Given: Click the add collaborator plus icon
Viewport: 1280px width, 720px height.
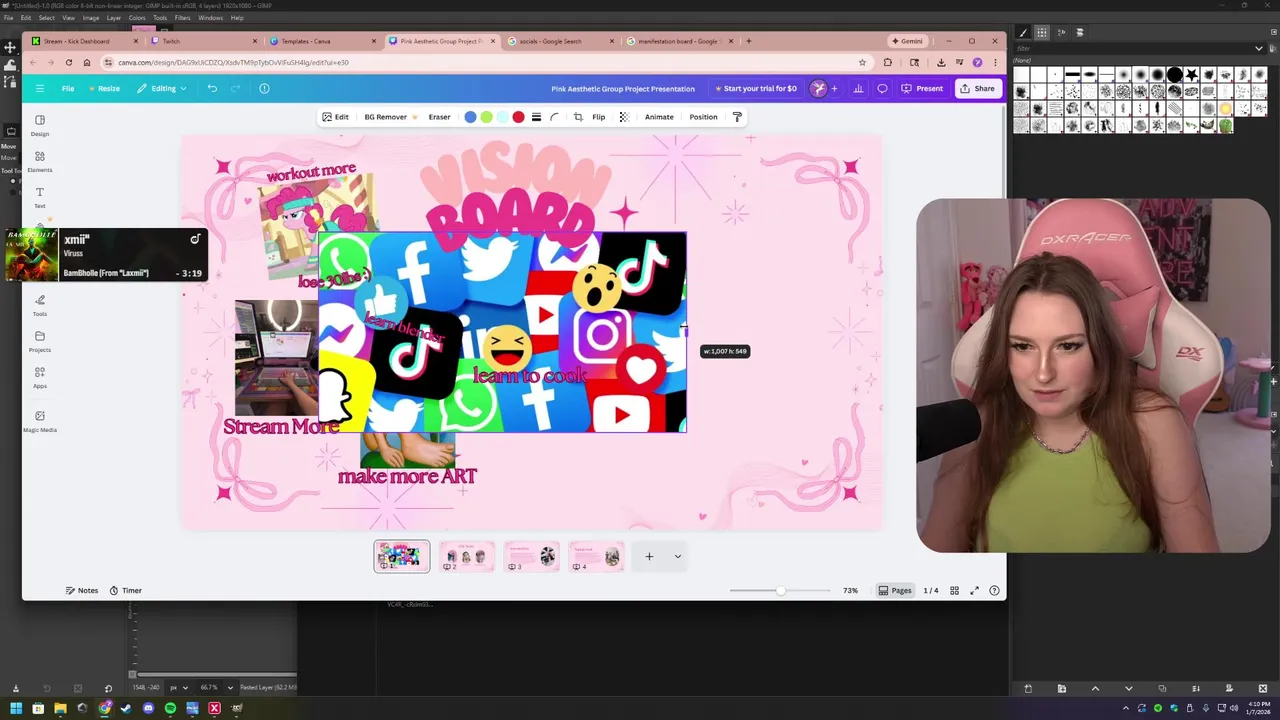Looking at the screenshot, I should point(834,88).
